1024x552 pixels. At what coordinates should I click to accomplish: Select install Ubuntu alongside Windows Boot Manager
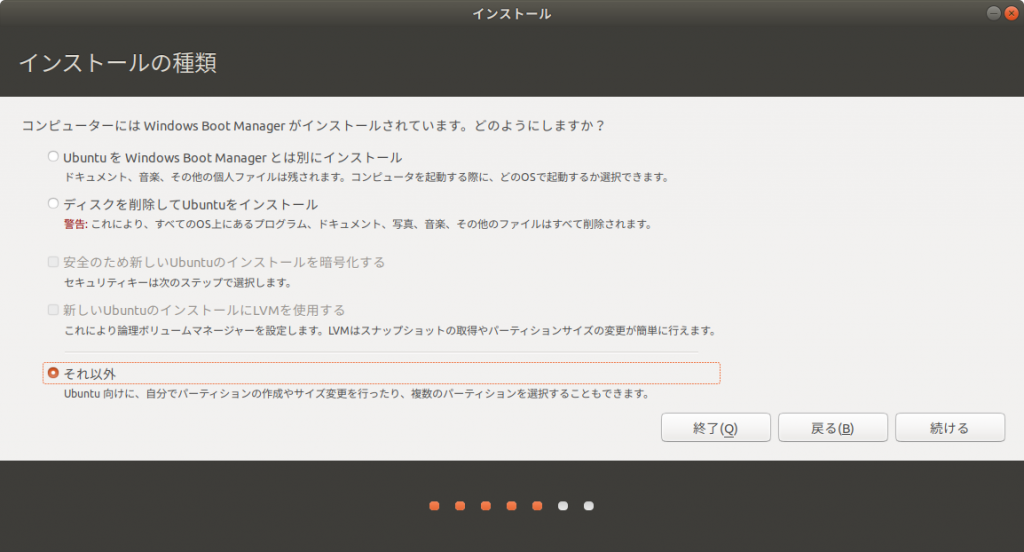pyautogui.click(x=53, y=157)
